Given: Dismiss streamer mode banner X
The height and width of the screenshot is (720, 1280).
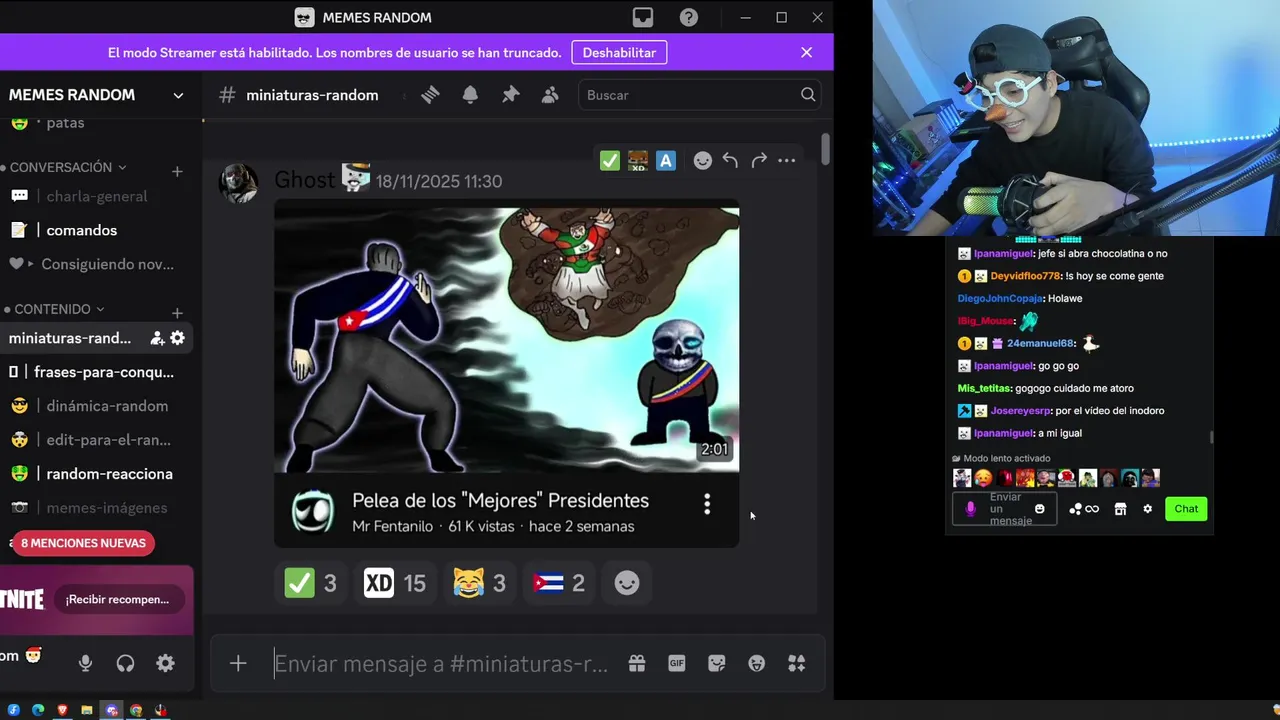Looking at the screenshot, I should pyautogui.click(x=806, y=52).
